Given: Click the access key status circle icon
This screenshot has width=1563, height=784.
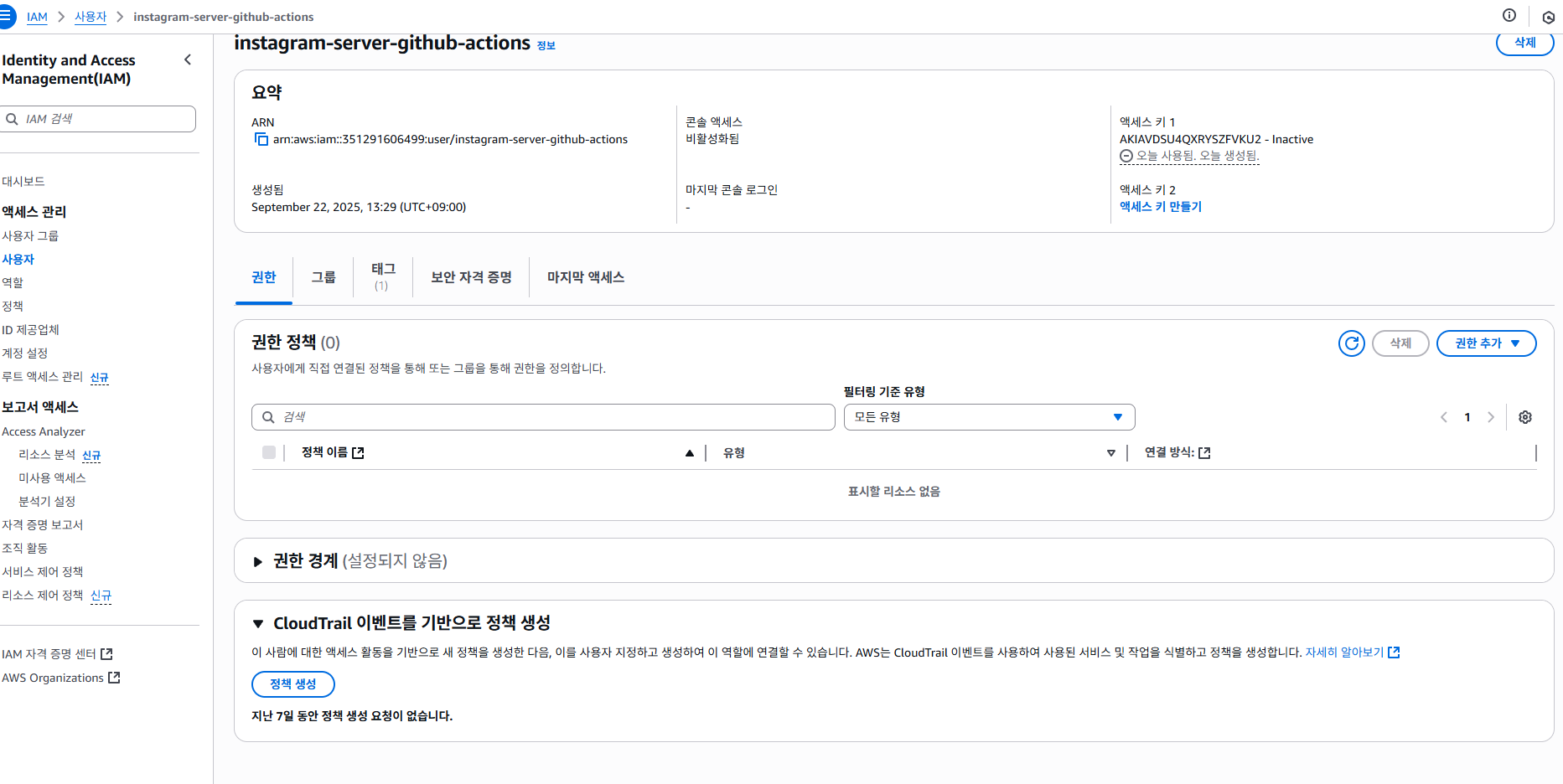Looking at the screenshot, I should pos(1126,156).
